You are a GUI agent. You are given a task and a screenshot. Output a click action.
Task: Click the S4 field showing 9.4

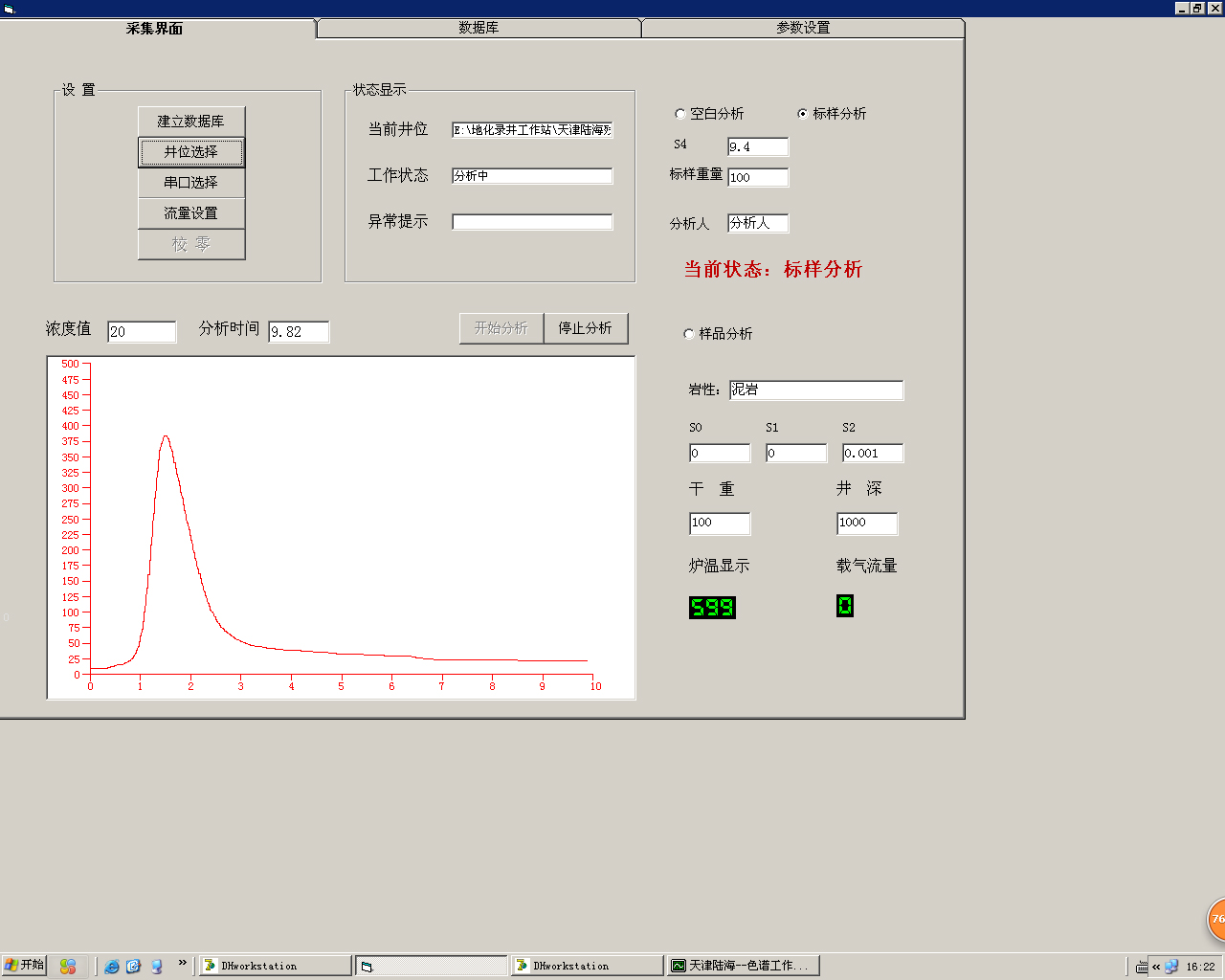(x=758, y=146)
